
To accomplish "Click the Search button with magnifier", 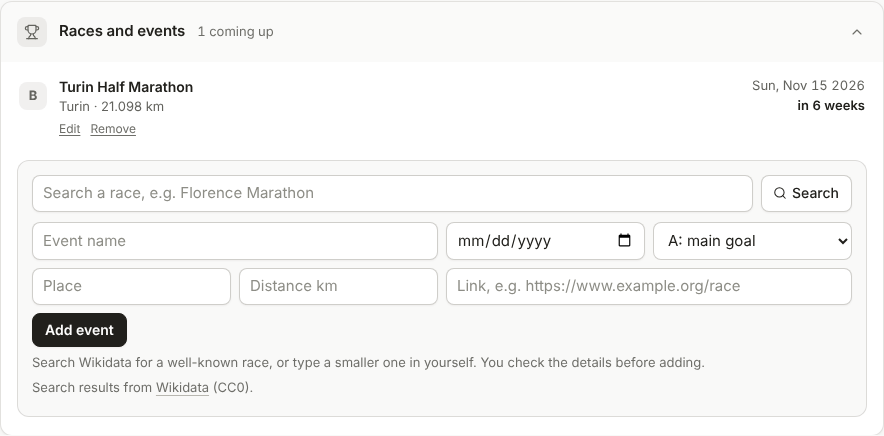I will pos(806,193).
